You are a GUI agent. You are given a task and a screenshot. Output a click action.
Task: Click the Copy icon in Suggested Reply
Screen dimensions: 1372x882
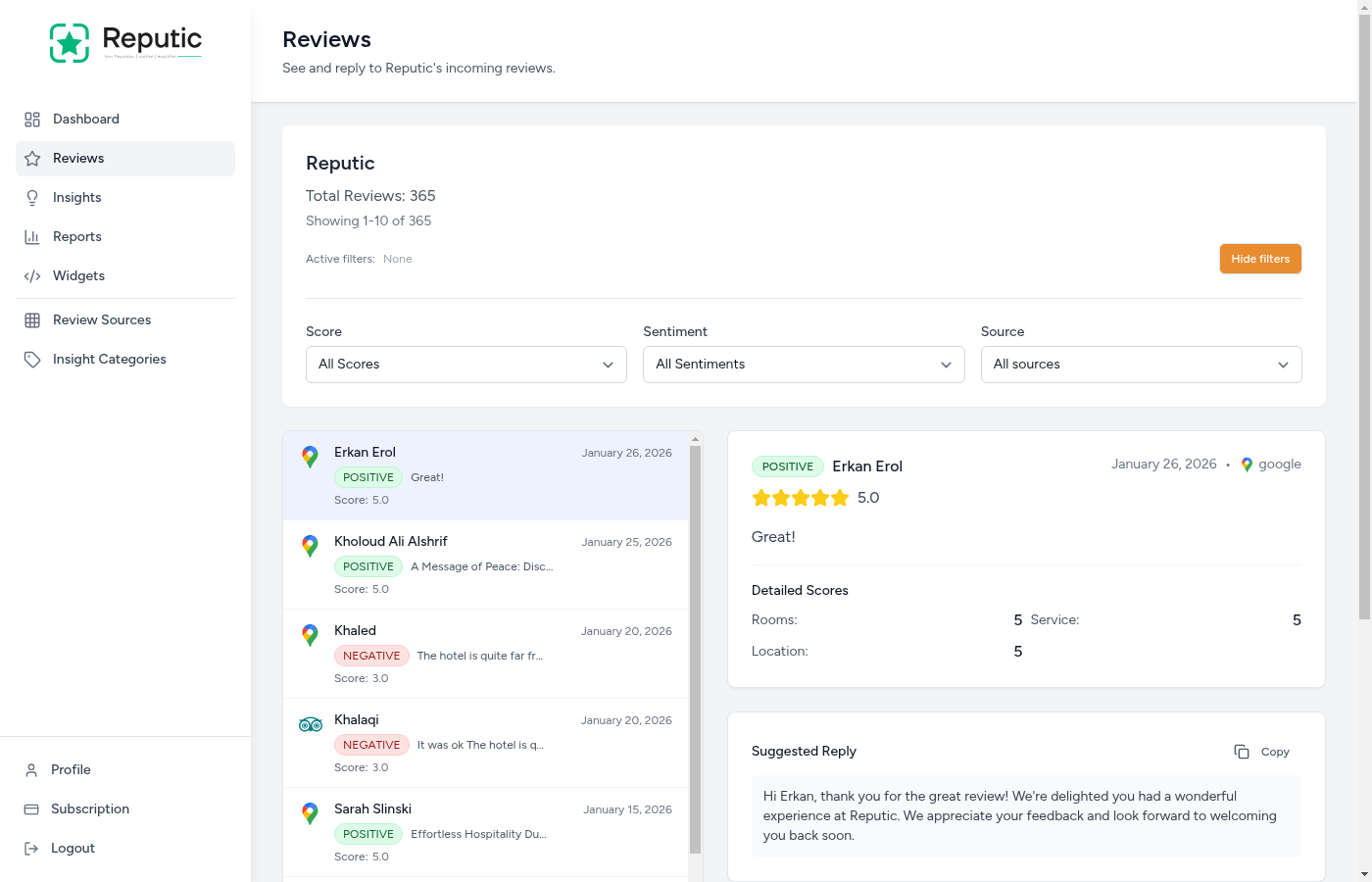pos(1241,751)
